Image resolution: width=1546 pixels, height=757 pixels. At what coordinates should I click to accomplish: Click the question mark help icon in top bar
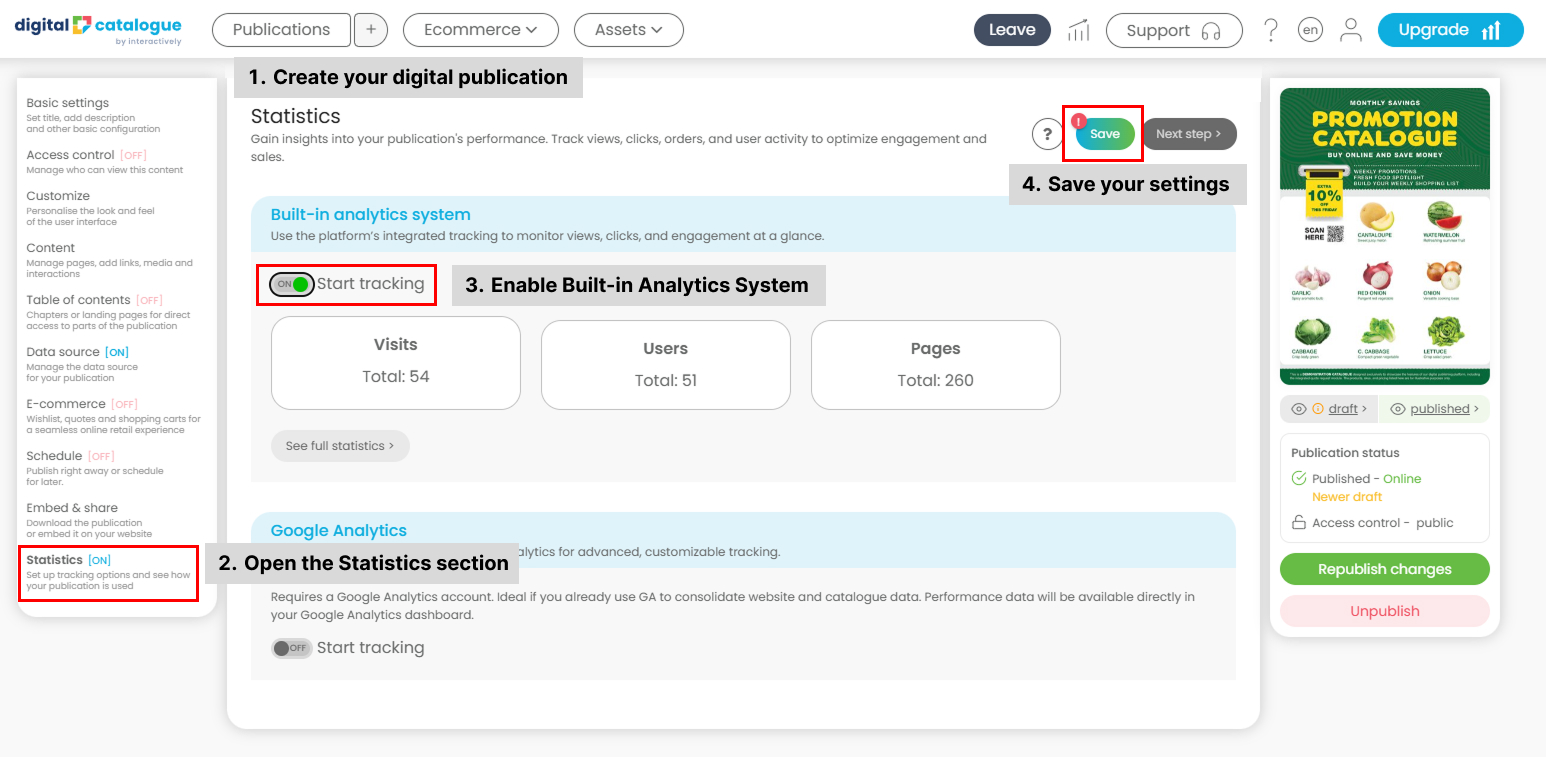[x=1271, y=30]
